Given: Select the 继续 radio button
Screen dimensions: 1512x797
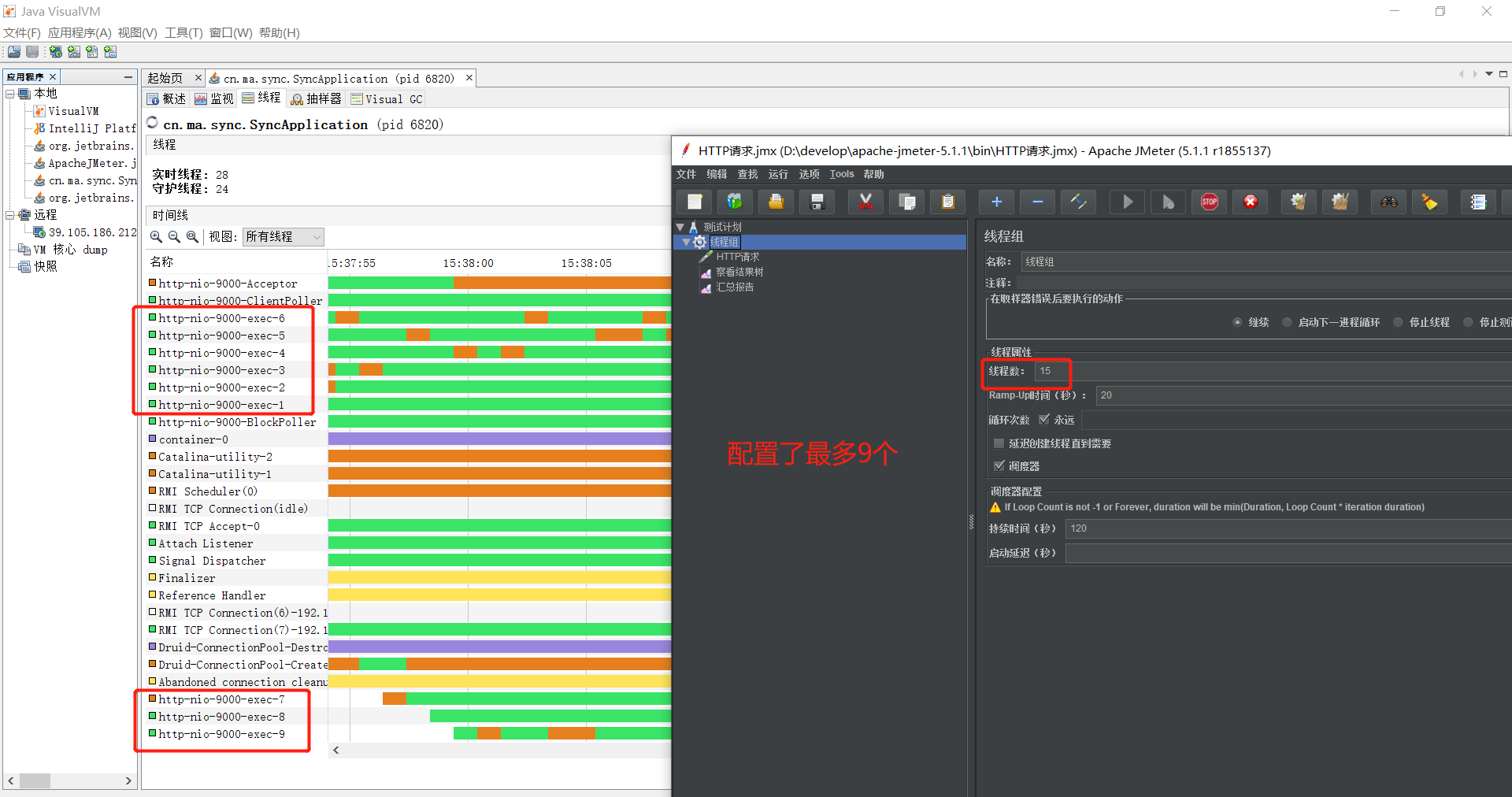Looking at the screenshot, I should point(1237,322).
